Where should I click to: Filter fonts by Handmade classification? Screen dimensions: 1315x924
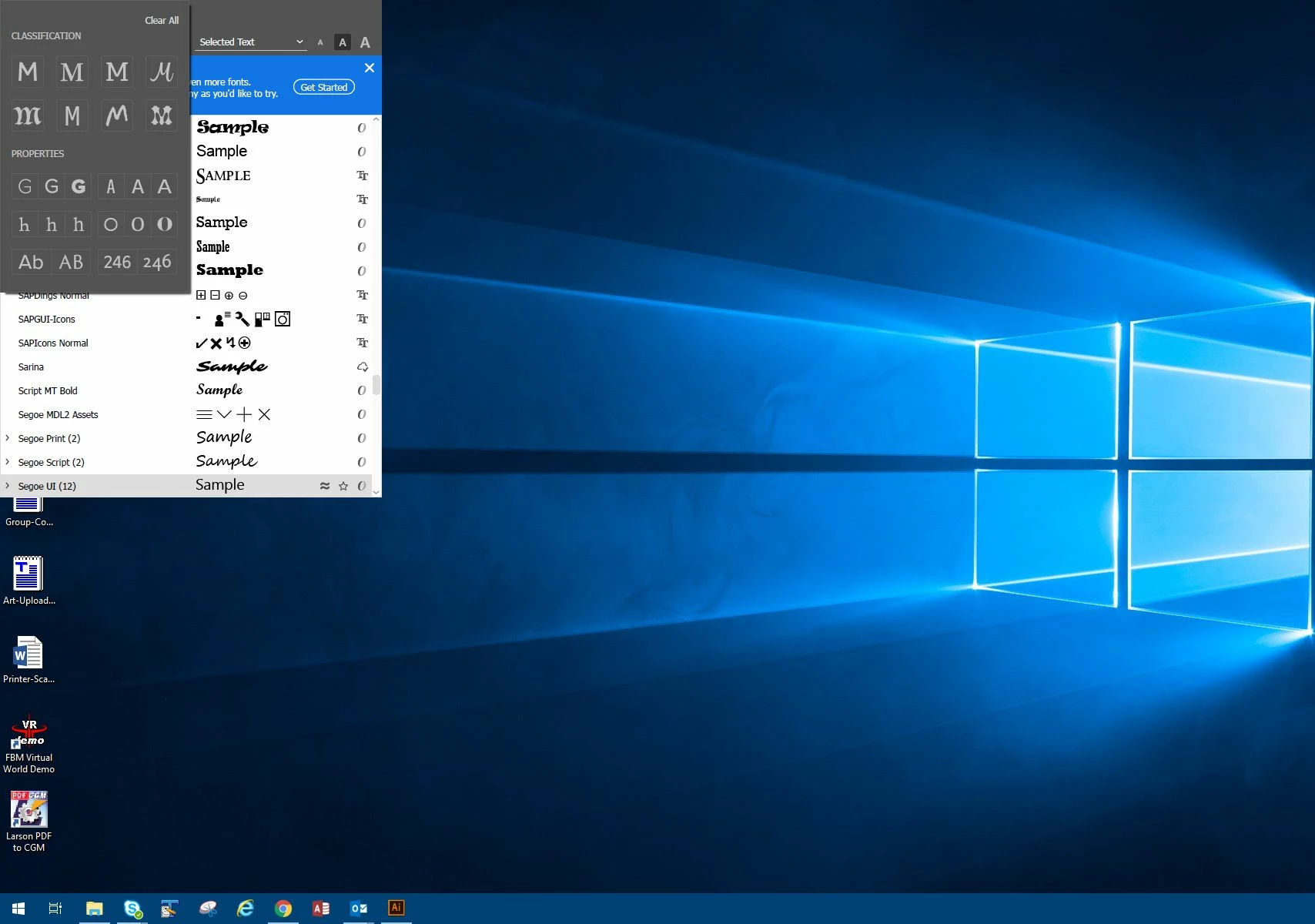117,115
